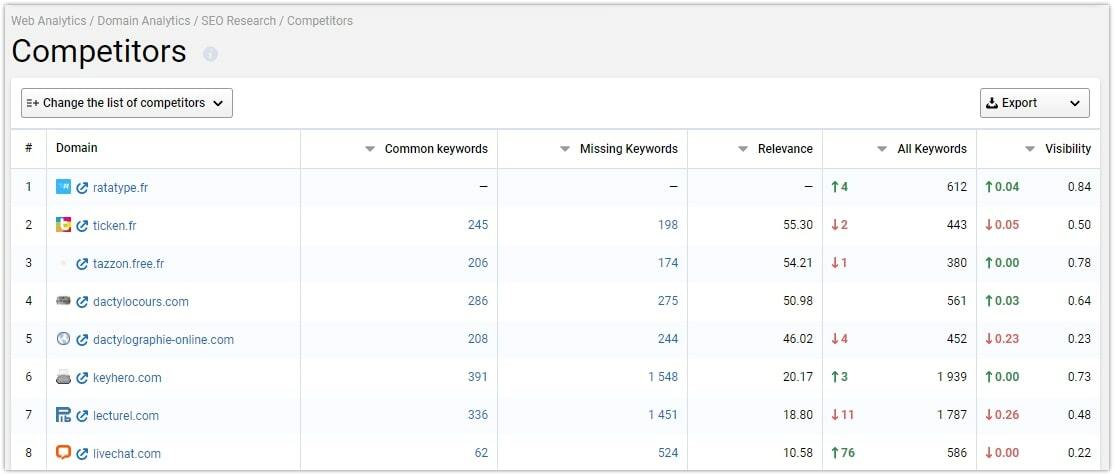
Task: Sort by Missing Keywords column arrow
Action: coord(565,149)
